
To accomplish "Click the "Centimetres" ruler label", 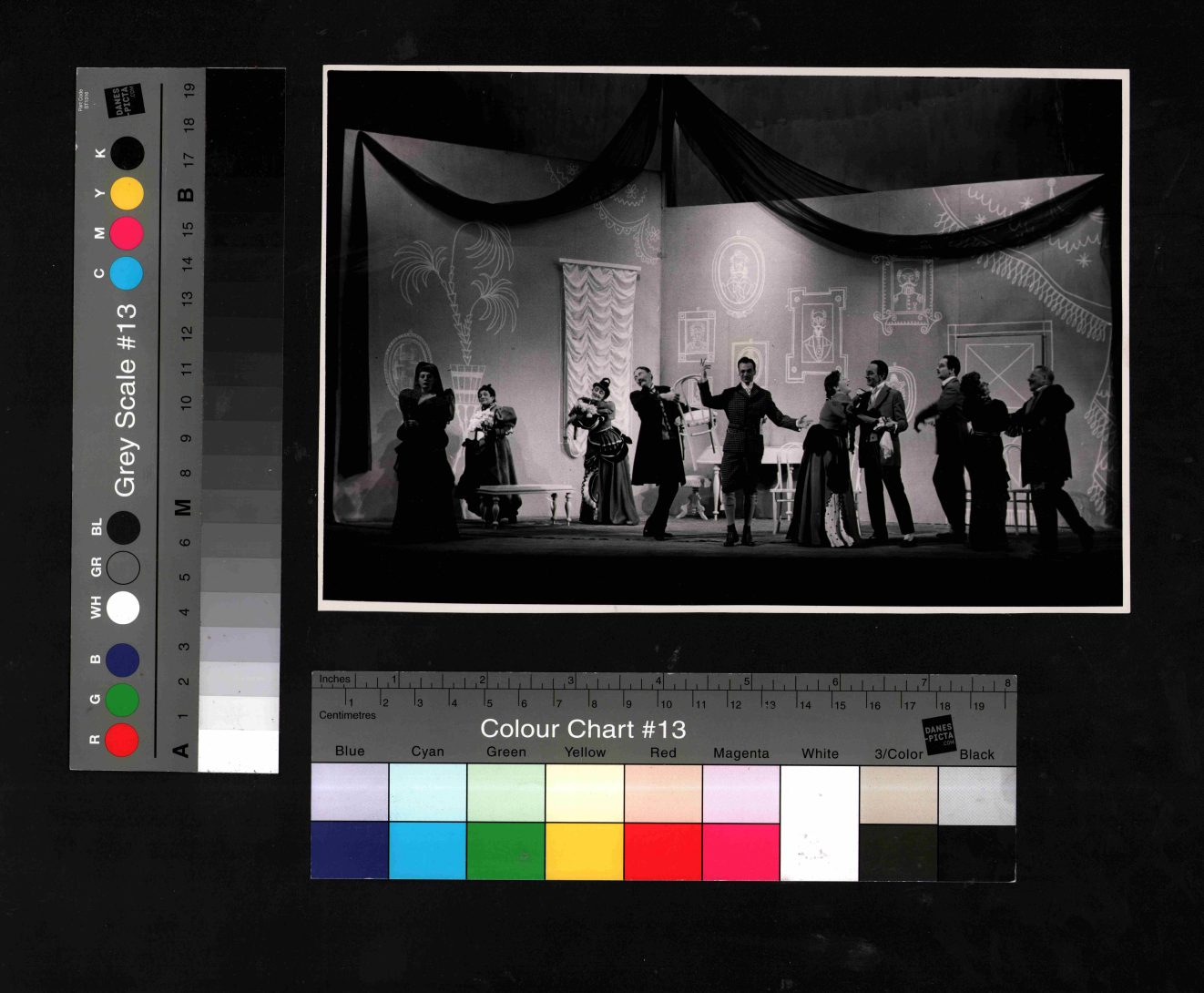I will point(347,715).
